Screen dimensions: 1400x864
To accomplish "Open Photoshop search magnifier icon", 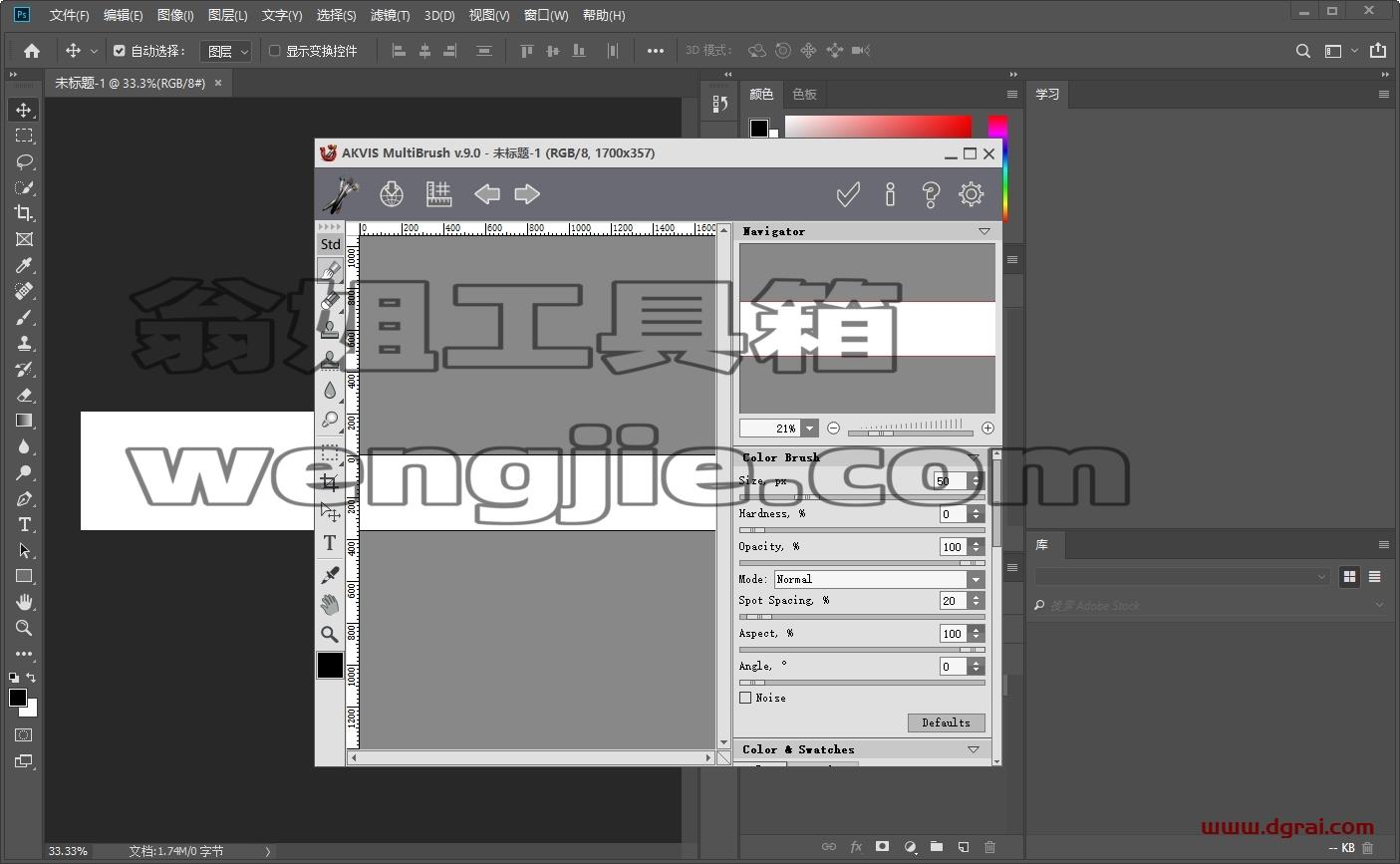I will (x=1302, y=51).
